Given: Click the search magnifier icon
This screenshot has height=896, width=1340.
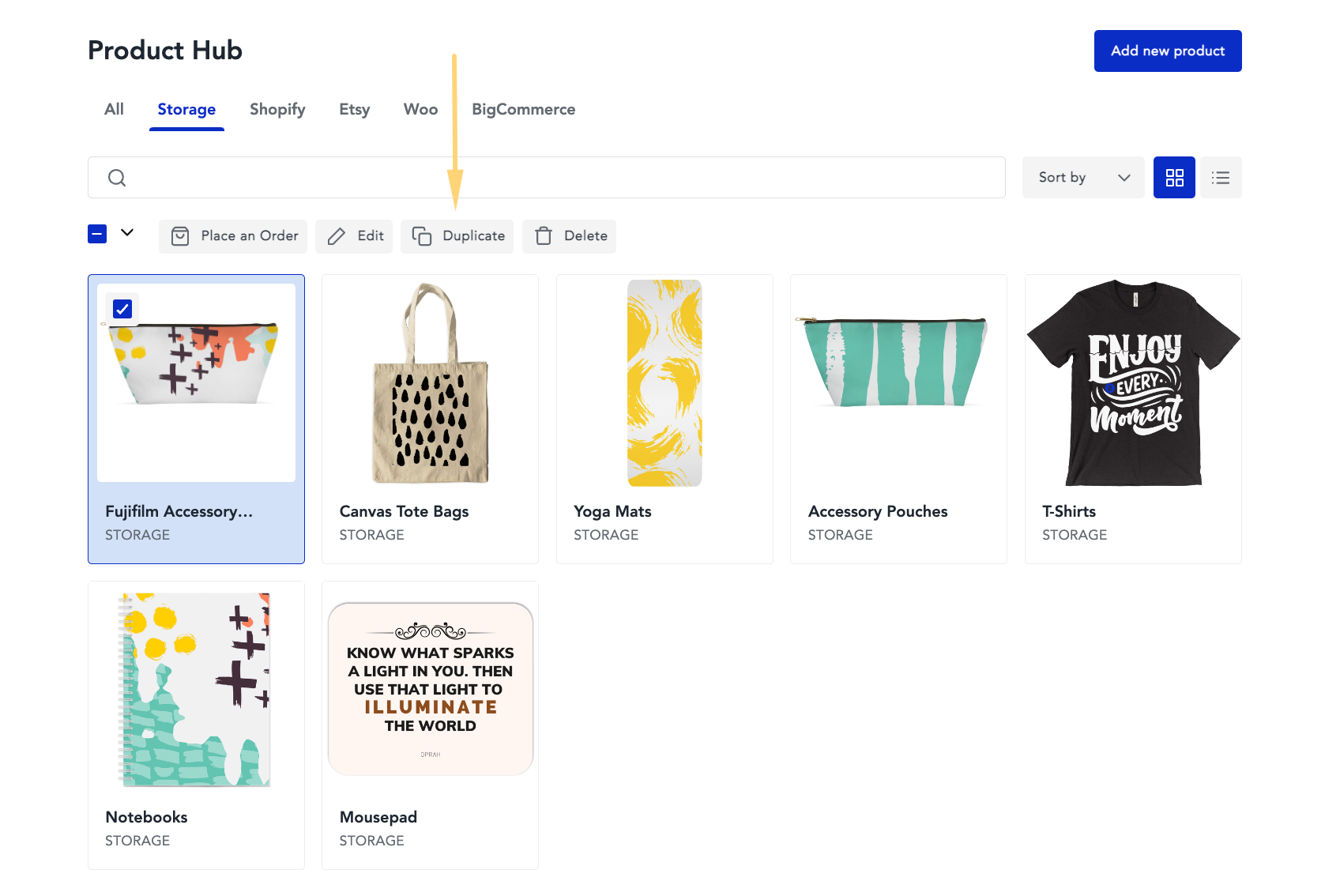Looking at the screenshot, I should coord(117,178).
